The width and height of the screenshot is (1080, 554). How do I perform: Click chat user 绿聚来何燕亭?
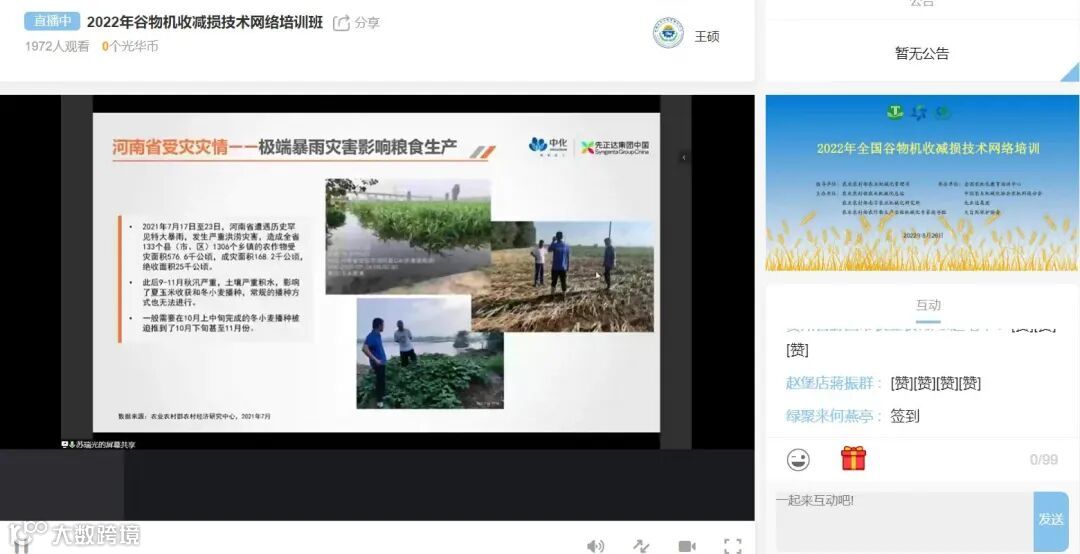830,416
